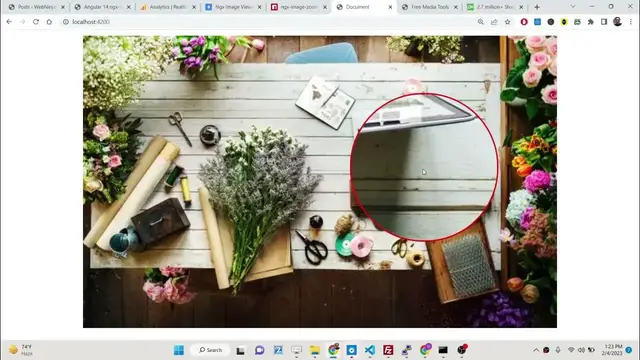
Task: Close the Posts WebNinja tab
Action: pyautogui.click(x=63, y=7)
